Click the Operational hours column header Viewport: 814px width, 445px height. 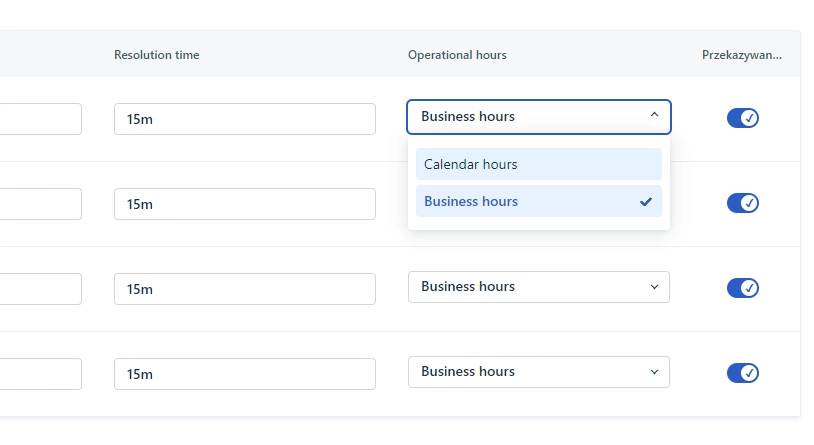[x=457, y=55]
